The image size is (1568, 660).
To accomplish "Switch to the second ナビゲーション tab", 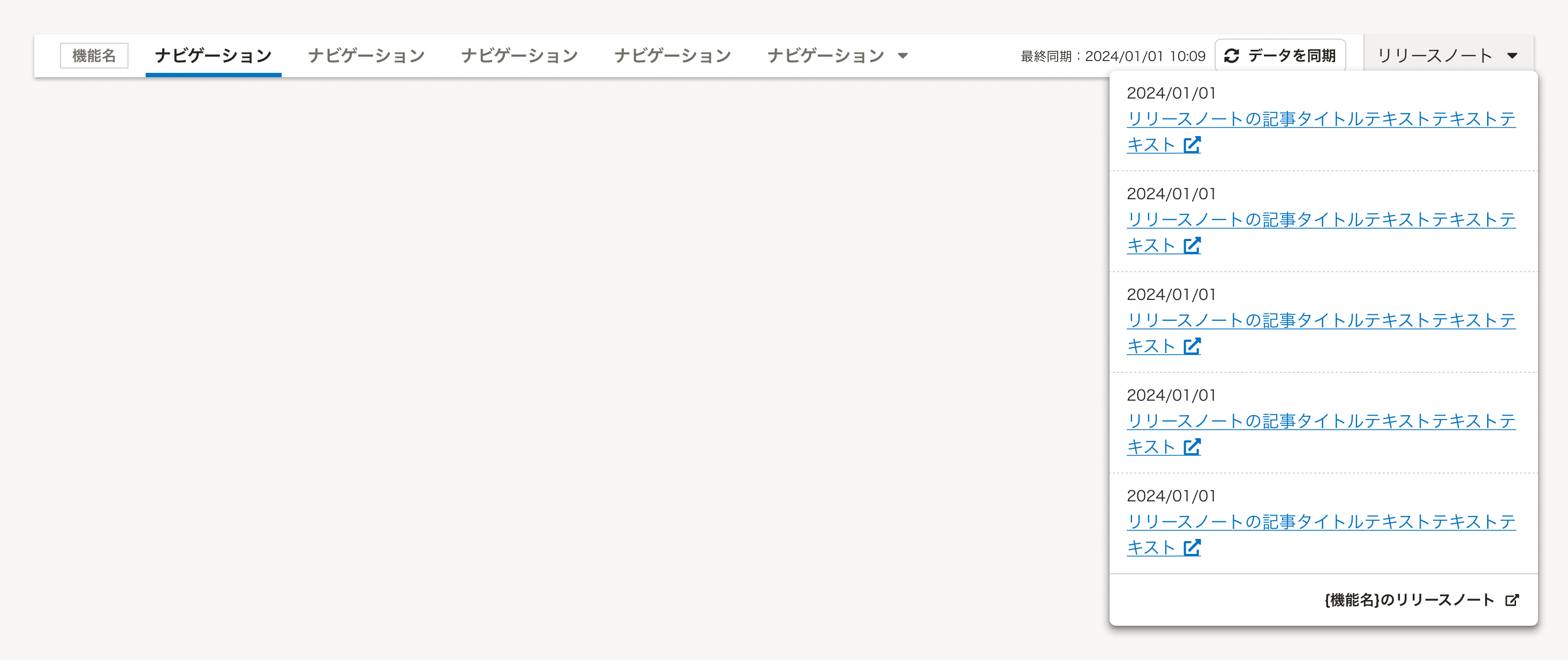I will 366,56.
